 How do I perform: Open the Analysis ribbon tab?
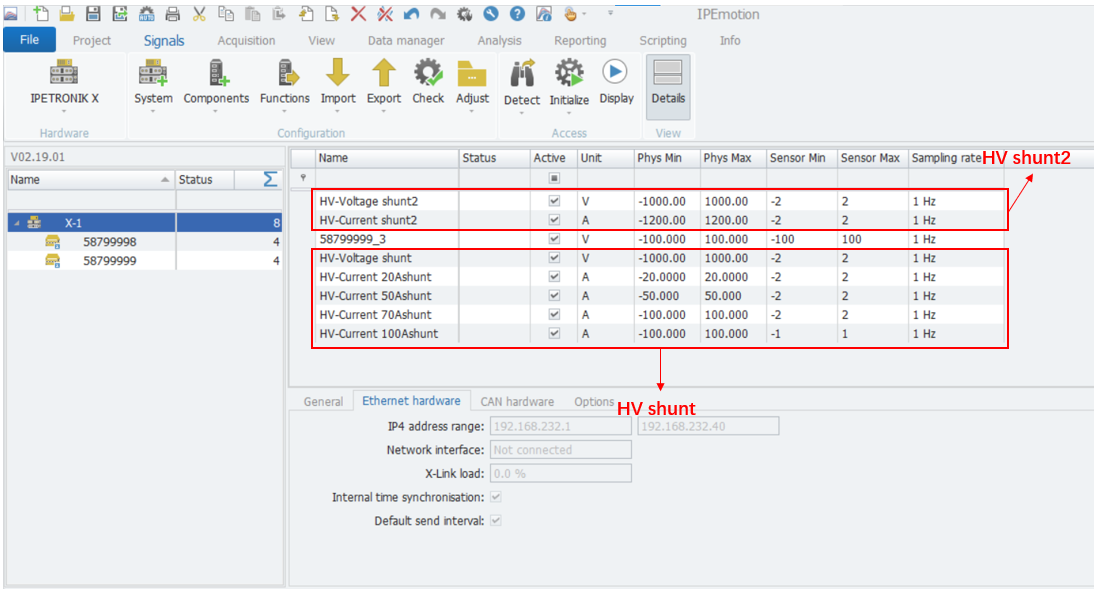499,41
